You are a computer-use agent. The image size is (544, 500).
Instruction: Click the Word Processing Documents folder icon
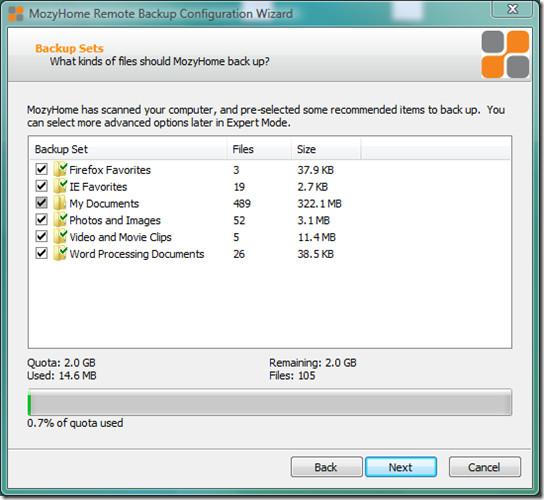pos(60,253)
